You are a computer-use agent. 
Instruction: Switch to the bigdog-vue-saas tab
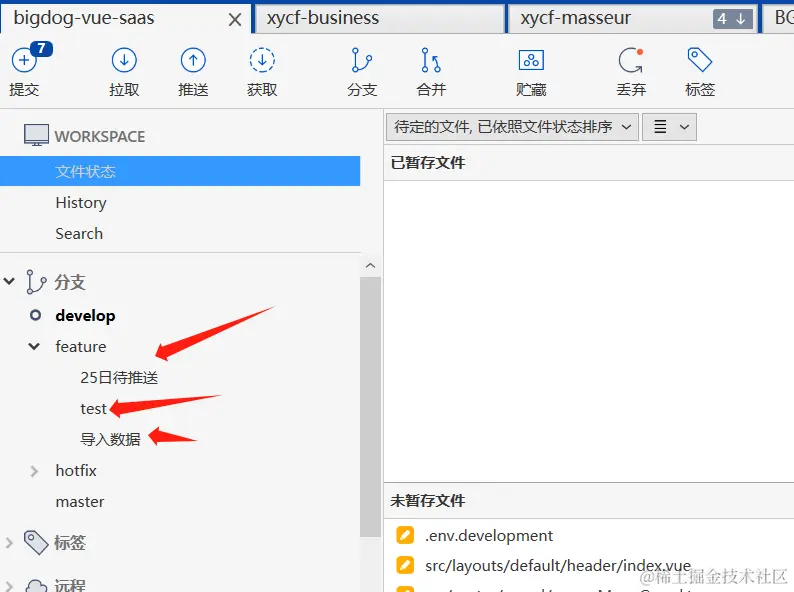pos(125,18)
